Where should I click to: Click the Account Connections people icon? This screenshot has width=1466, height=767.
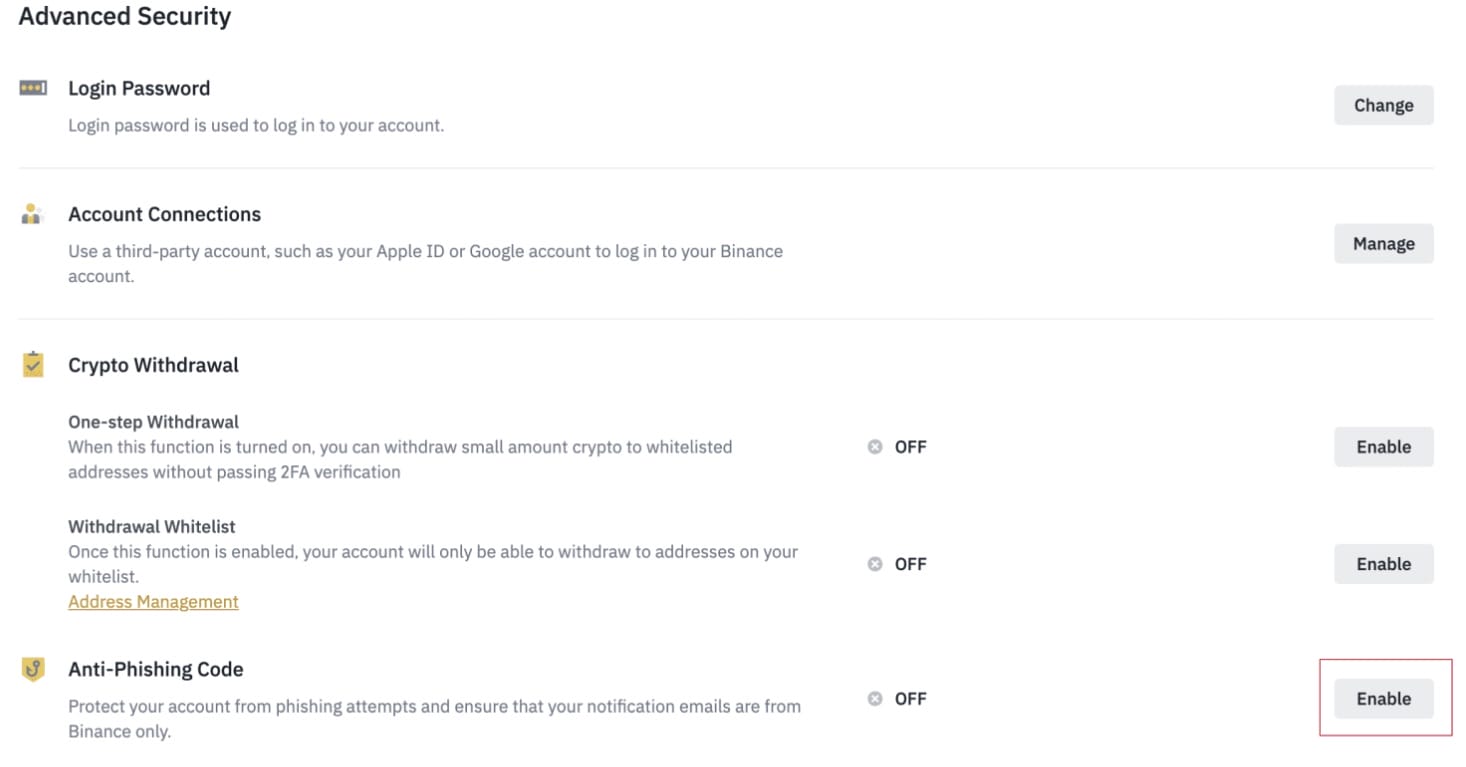pos(31,213)
